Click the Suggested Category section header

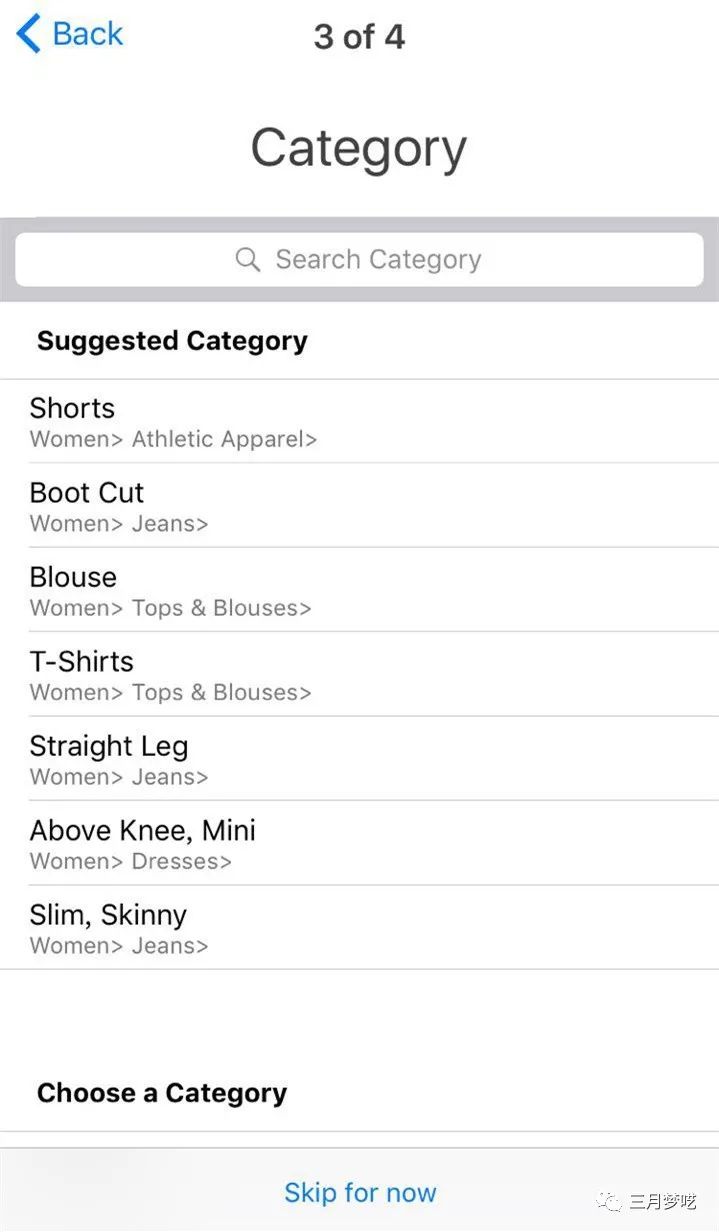(172, 341)
